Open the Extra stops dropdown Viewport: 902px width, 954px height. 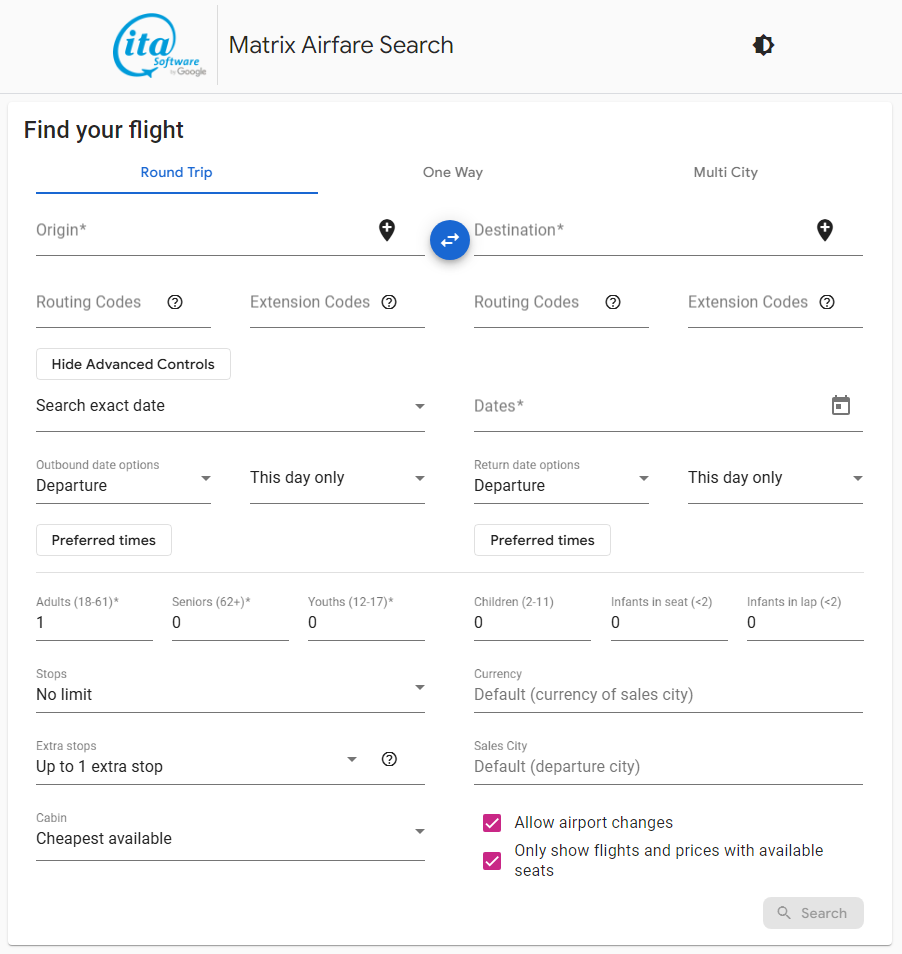[x=198, y=760]
